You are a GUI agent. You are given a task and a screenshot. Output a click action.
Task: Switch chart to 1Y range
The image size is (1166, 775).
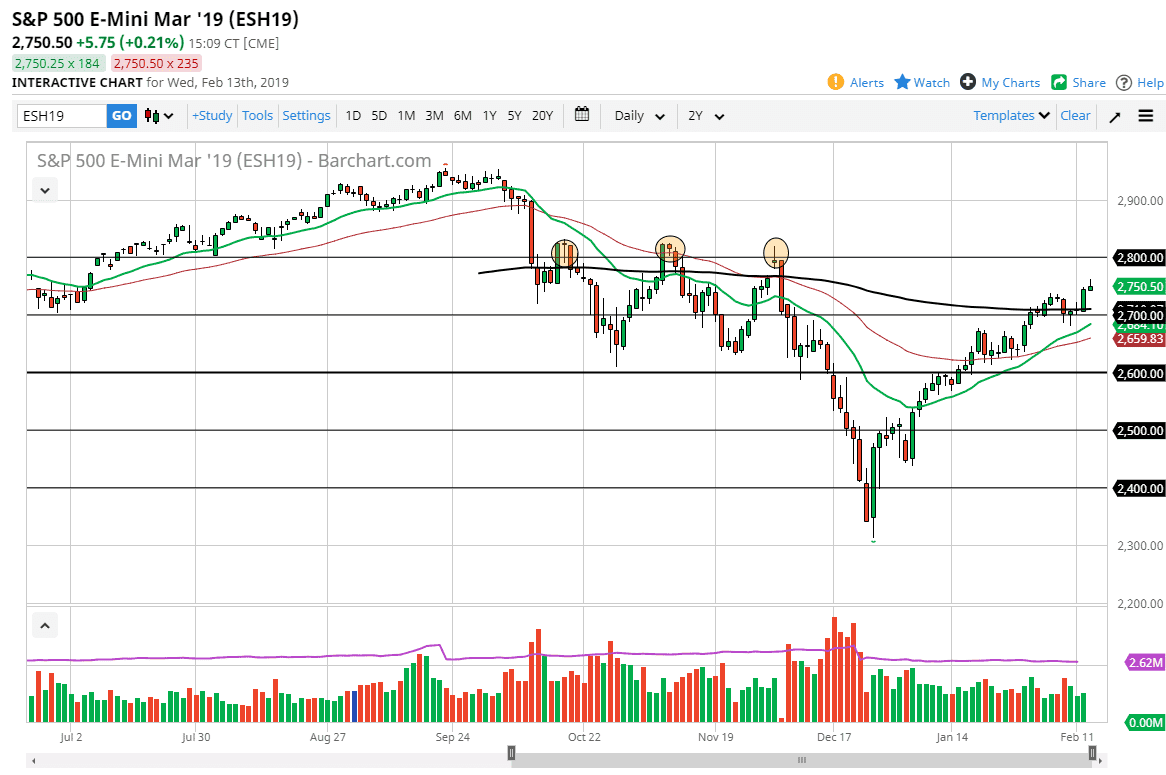click(489, 115)
